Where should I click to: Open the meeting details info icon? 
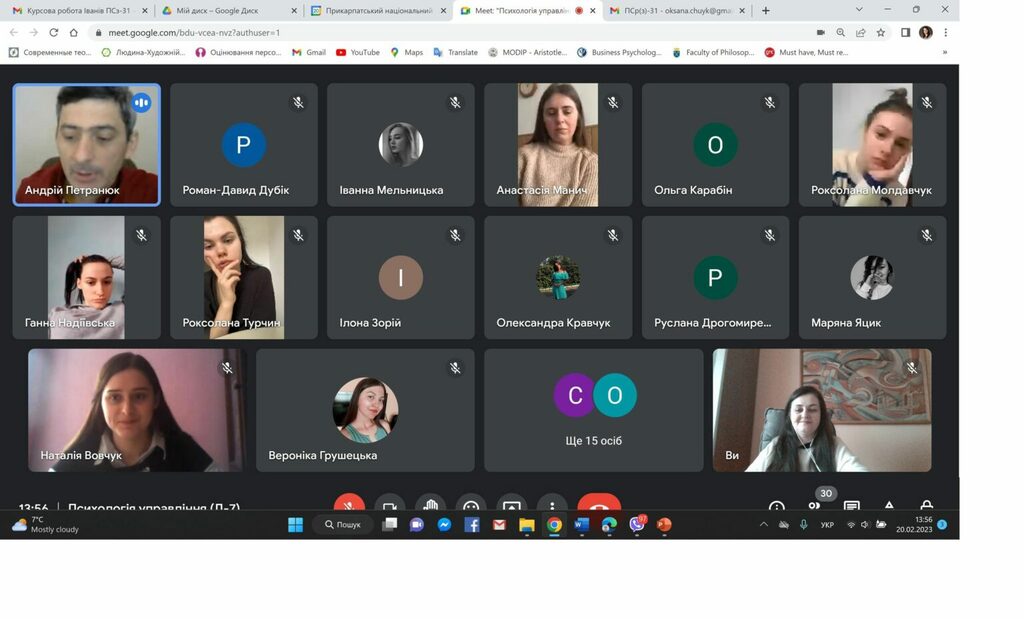(x=777, y=507)
